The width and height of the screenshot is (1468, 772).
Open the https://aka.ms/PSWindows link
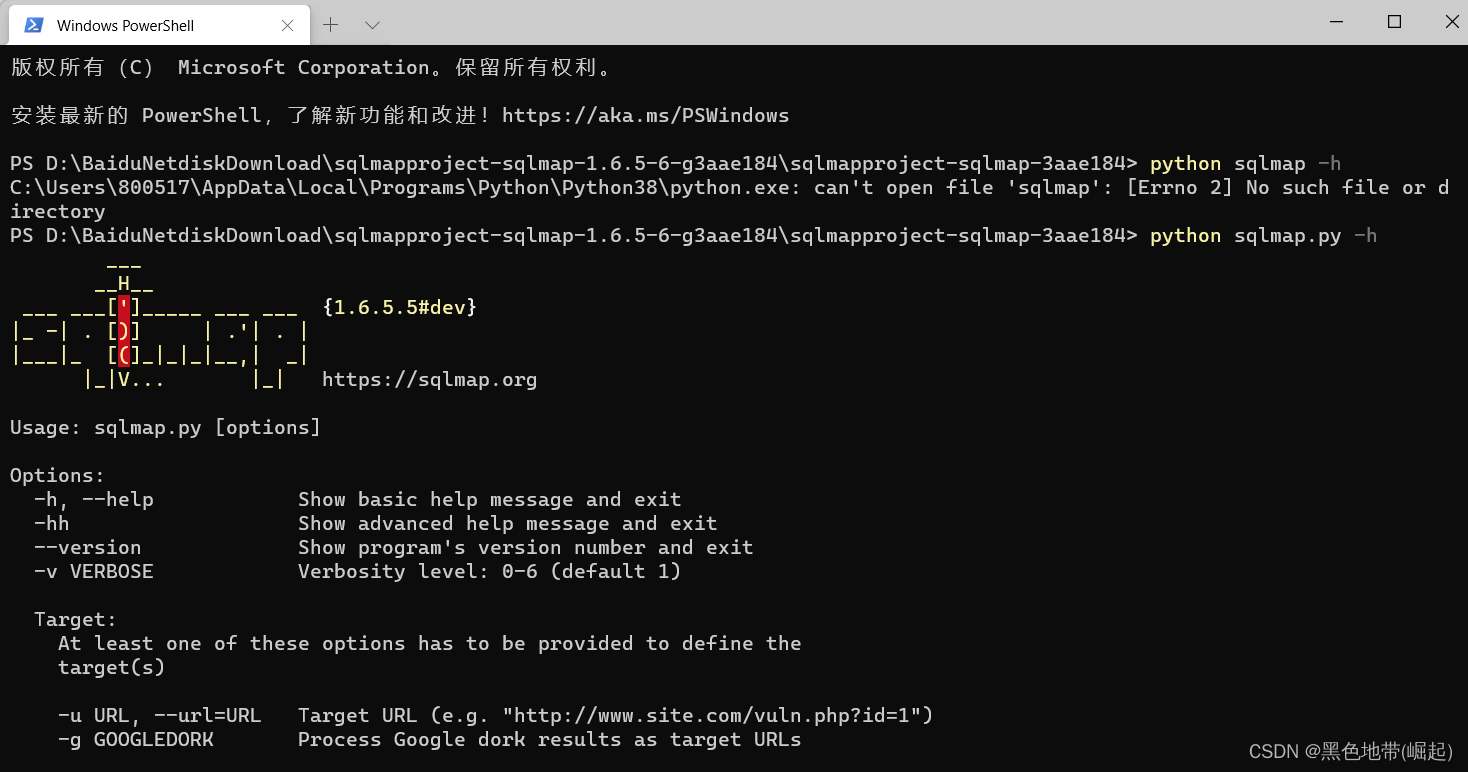(646, 115)
